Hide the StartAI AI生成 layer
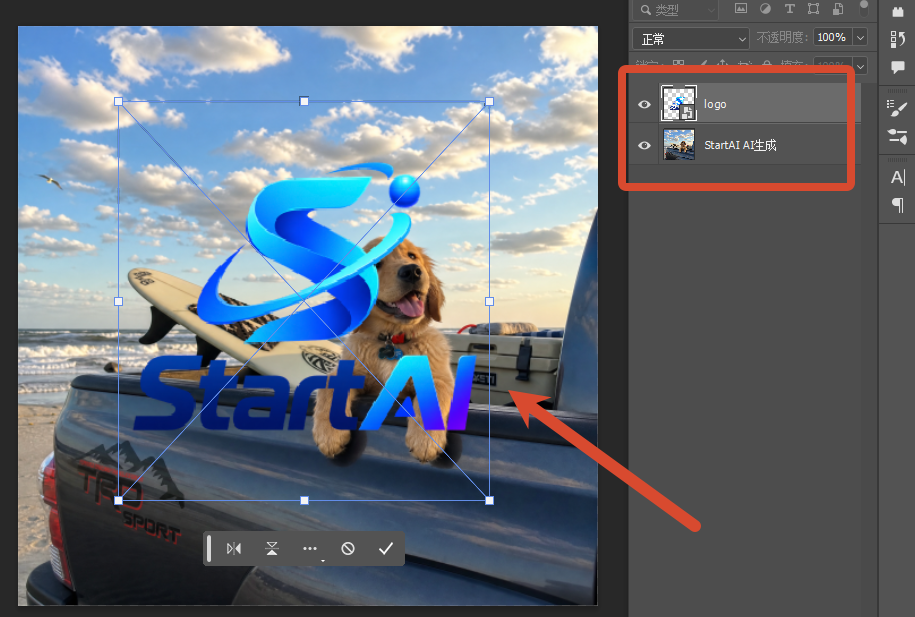 (644, 145)
